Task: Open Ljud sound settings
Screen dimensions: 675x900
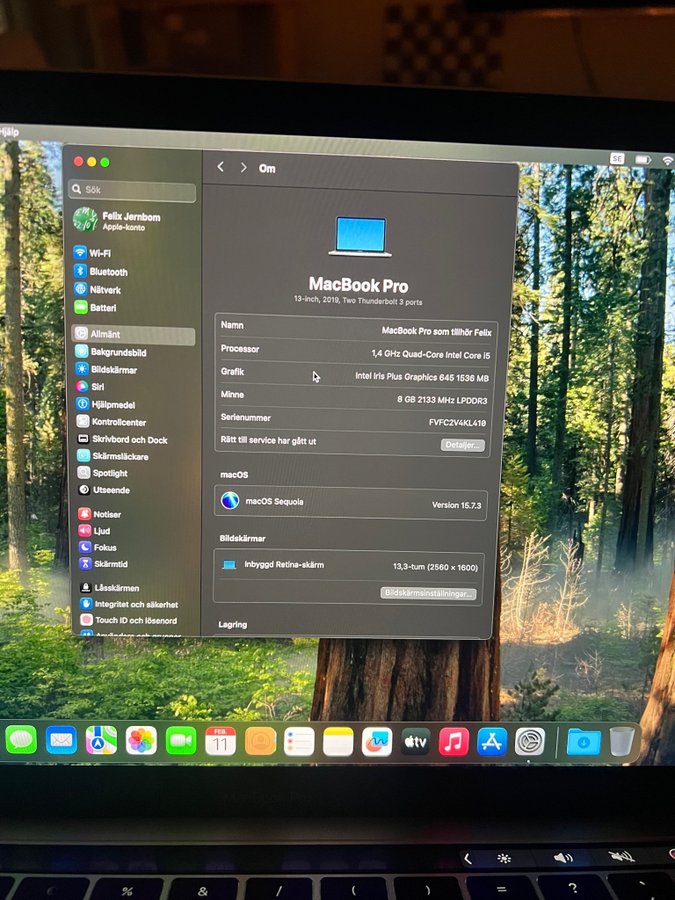Action: [101, 531]
